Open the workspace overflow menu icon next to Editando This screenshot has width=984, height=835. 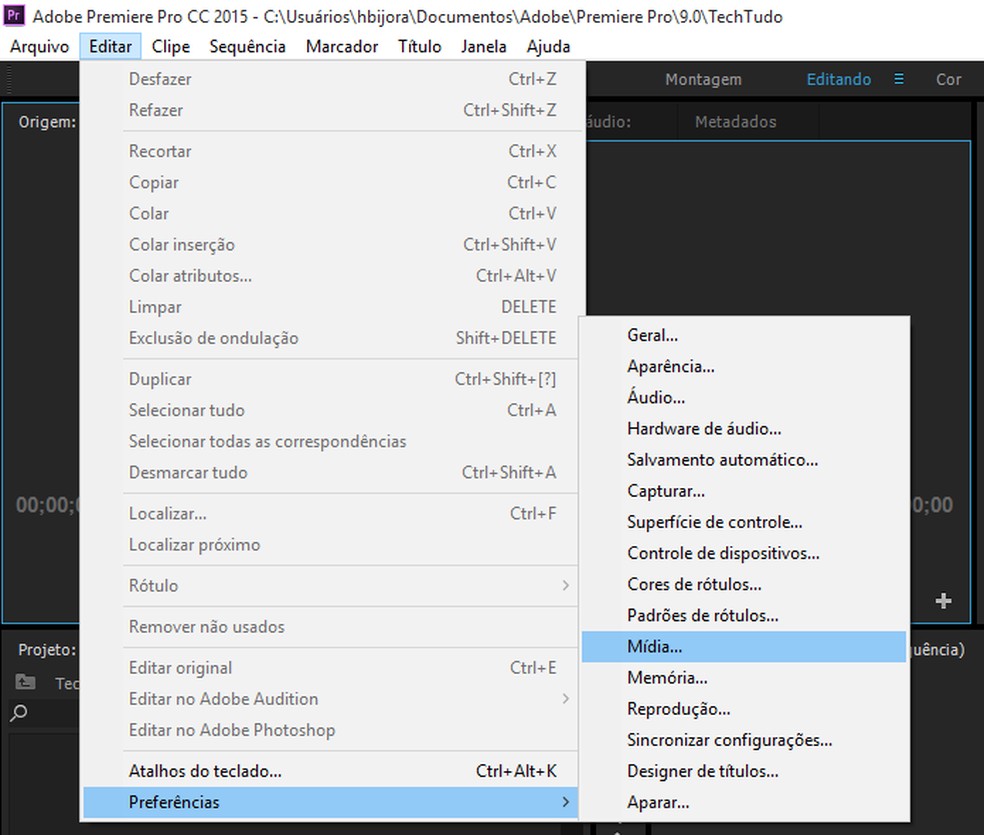898,79
